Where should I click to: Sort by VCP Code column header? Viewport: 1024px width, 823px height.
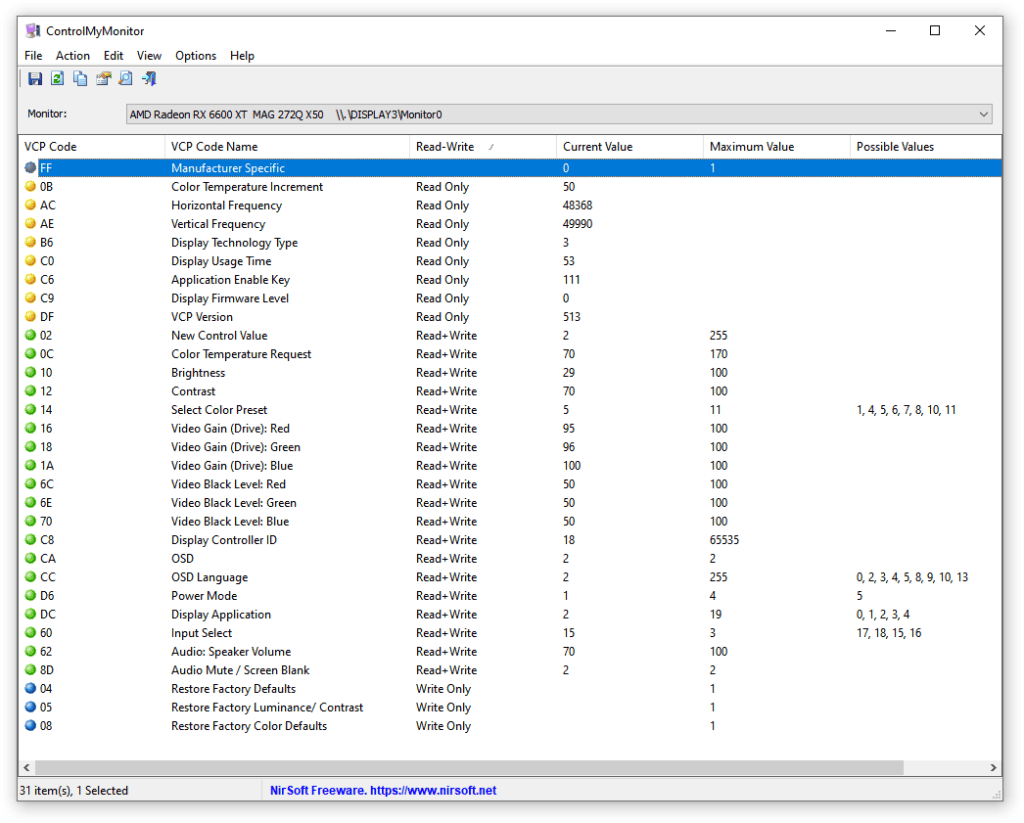91,147
